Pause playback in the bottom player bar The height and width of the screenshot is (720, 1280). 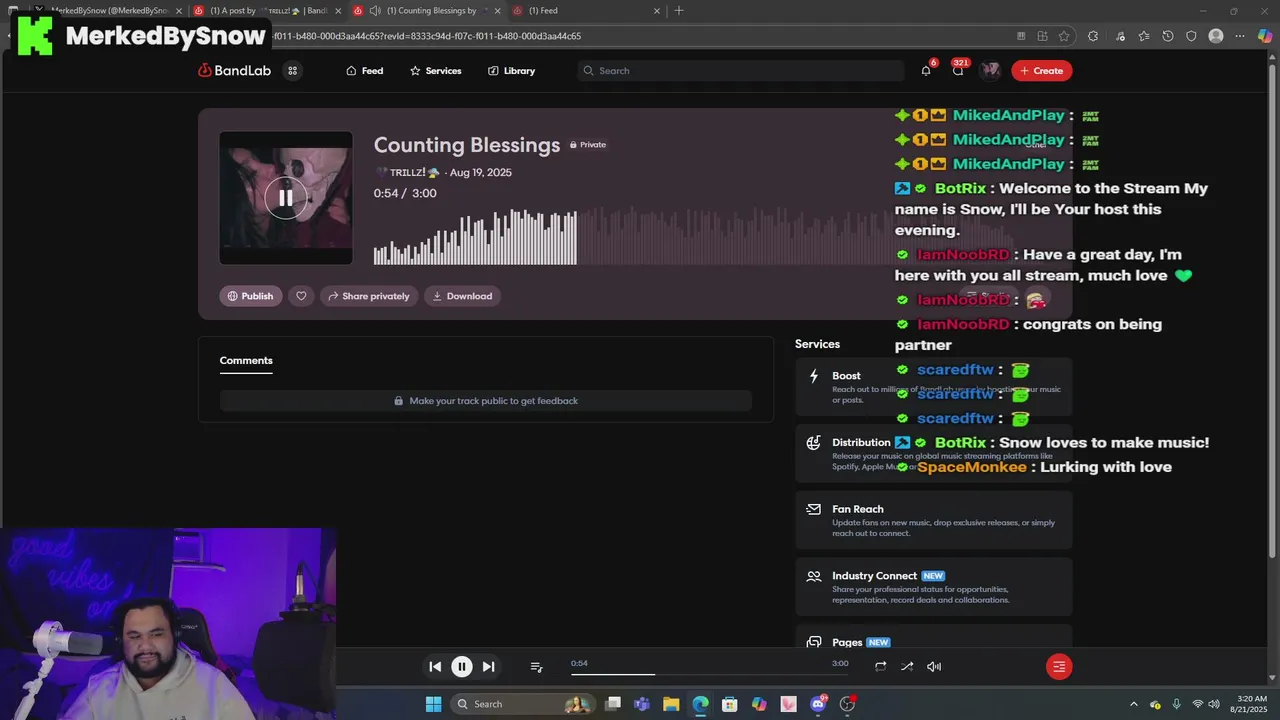pos(462,667)
